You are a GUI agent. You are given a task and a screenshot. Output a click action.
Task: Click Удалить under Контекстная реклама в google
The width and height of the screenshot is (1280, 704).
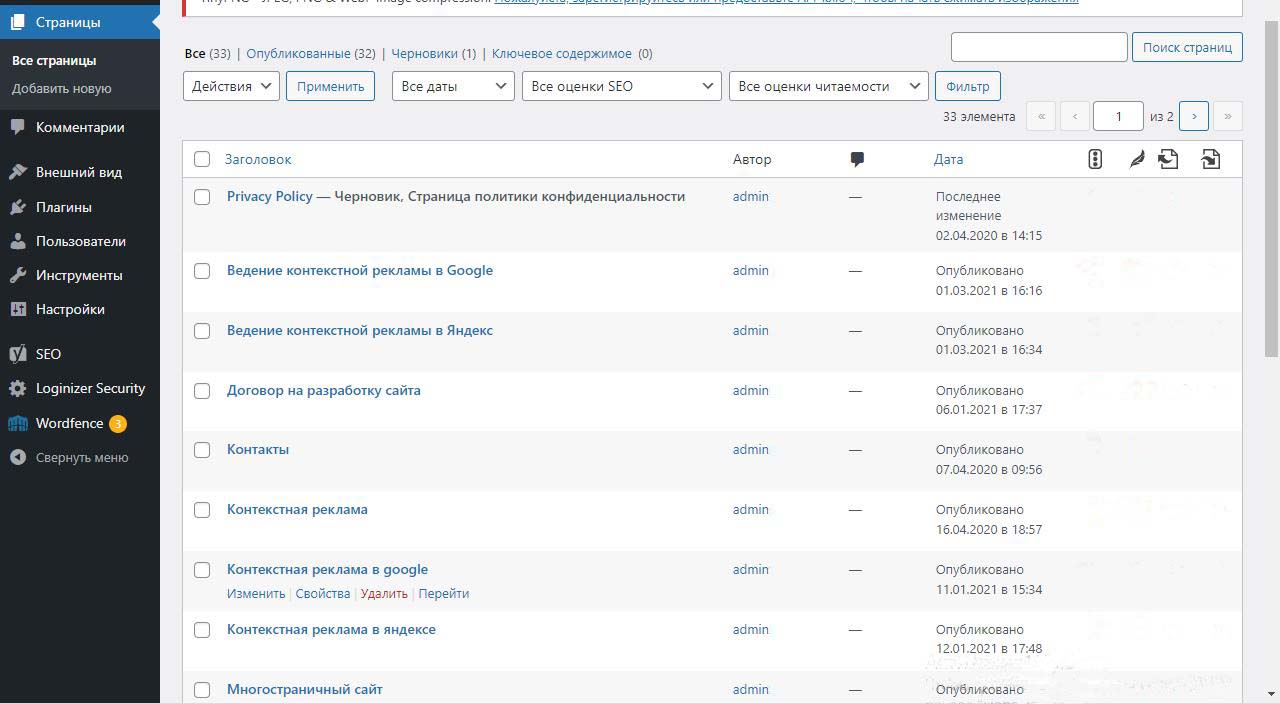384,593
